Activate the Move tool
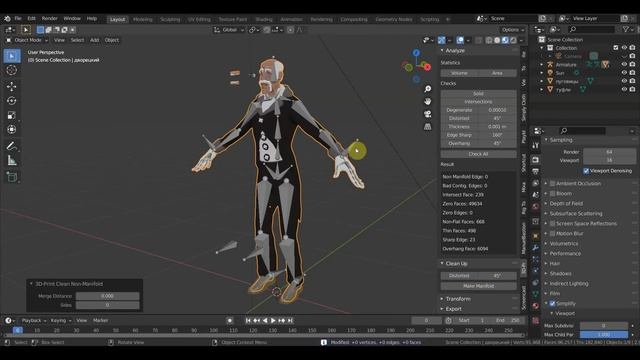 coord(11,86)
